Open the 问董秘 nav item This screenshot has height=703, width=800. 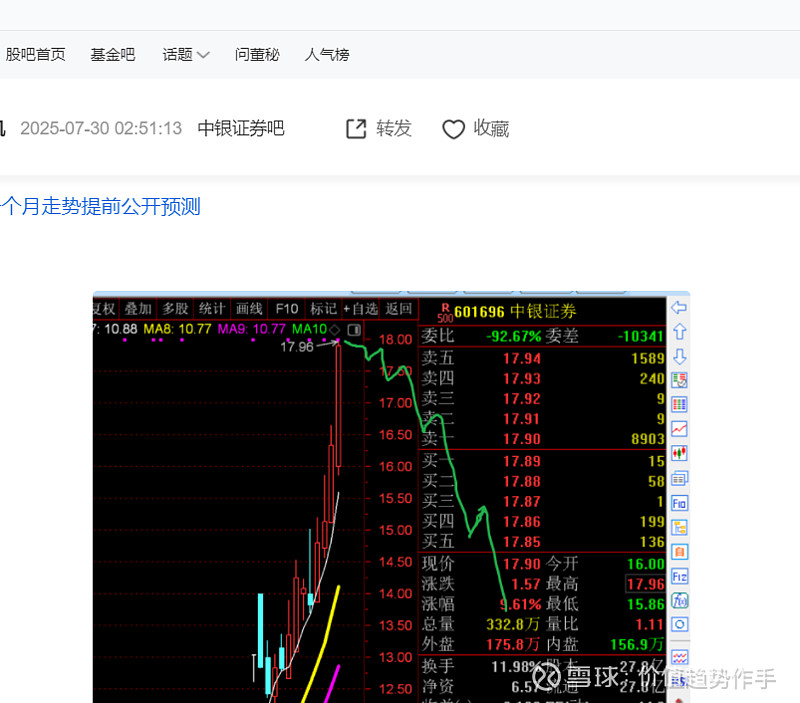point(257,55)
